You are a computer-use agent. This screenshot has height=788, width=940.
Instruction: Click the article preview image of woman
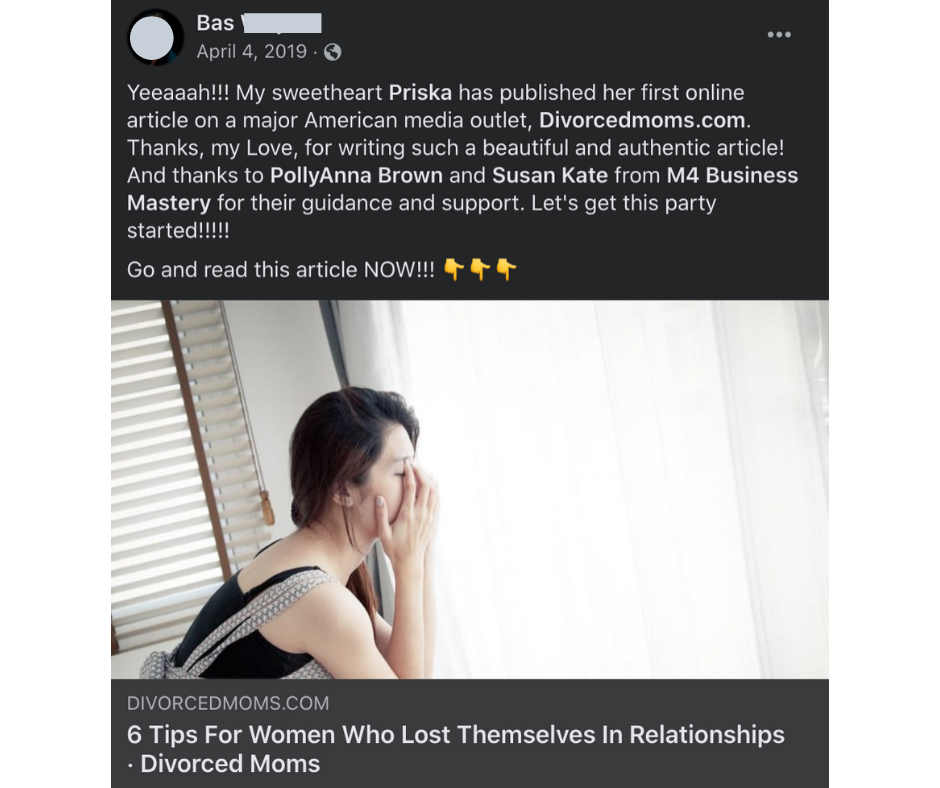click(470, 489)
